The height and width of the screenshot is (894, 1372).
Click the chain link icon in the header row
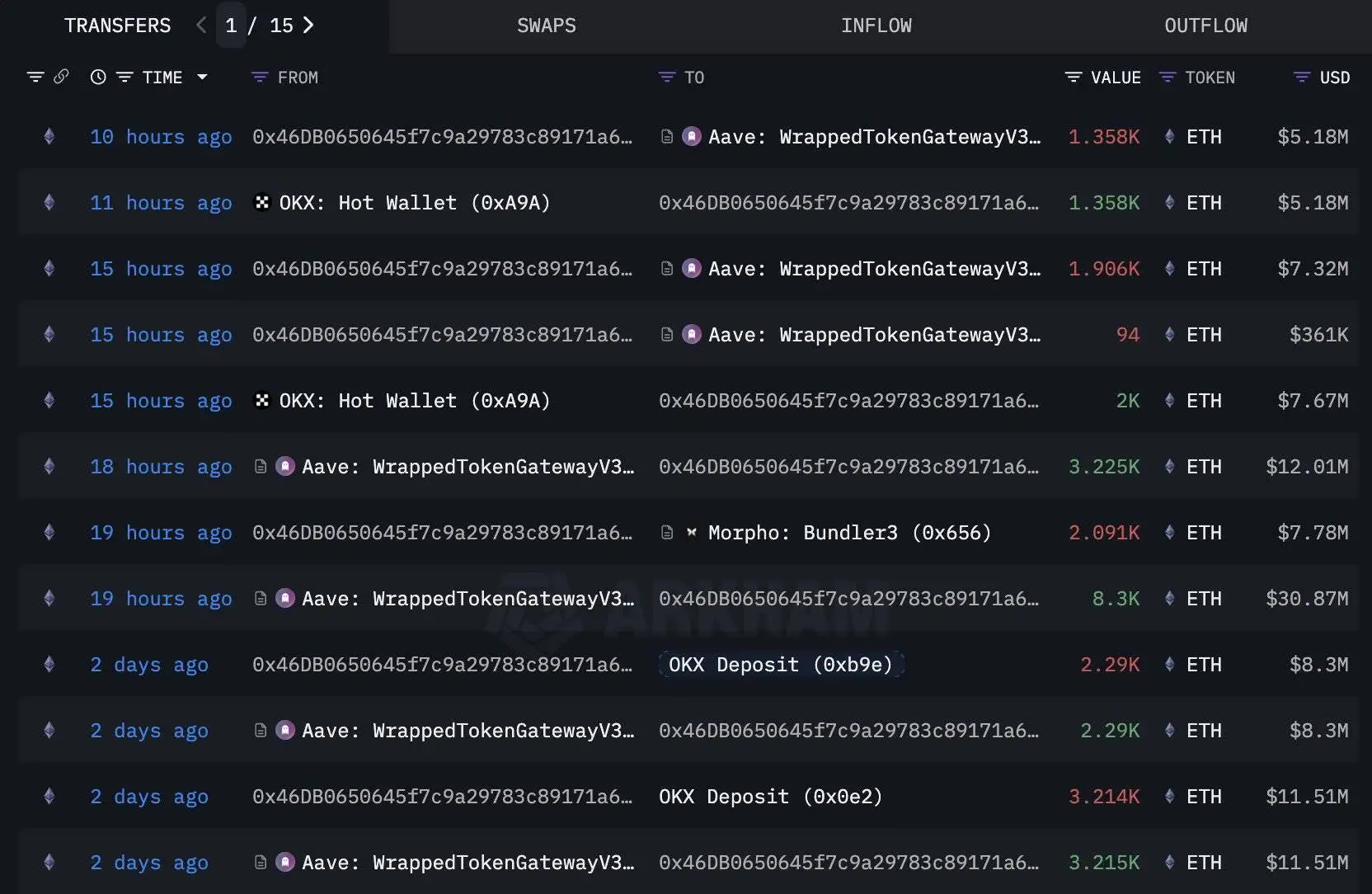coord(62,76)
